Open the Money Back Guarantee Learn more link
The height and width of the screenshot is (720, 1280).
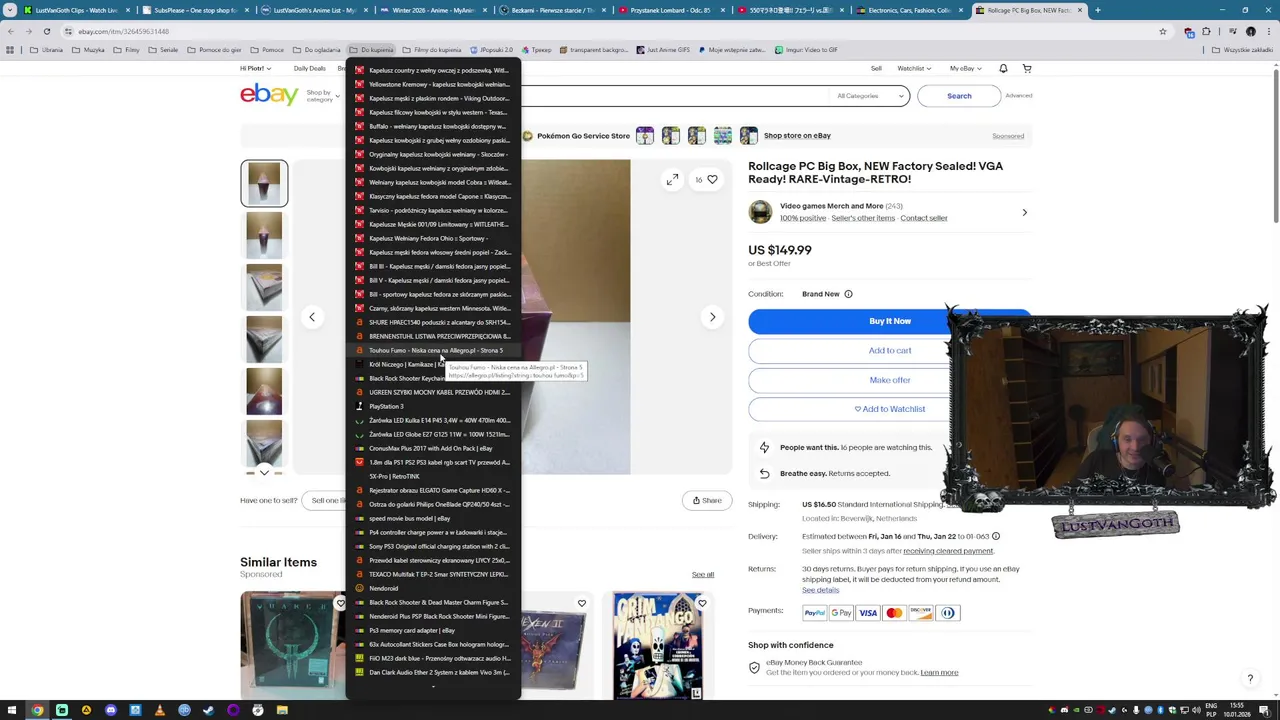click(x=939, y=673)
